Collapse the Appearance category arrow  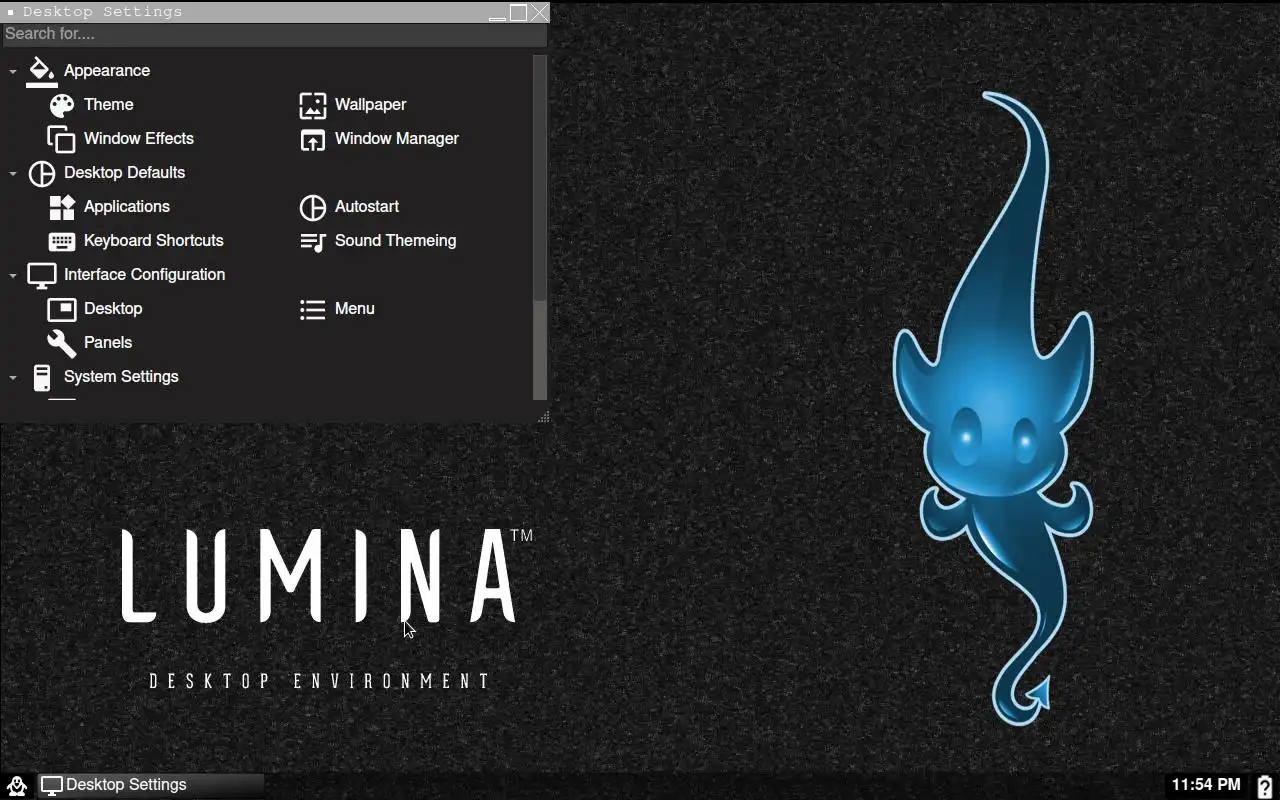click(13, 71)
